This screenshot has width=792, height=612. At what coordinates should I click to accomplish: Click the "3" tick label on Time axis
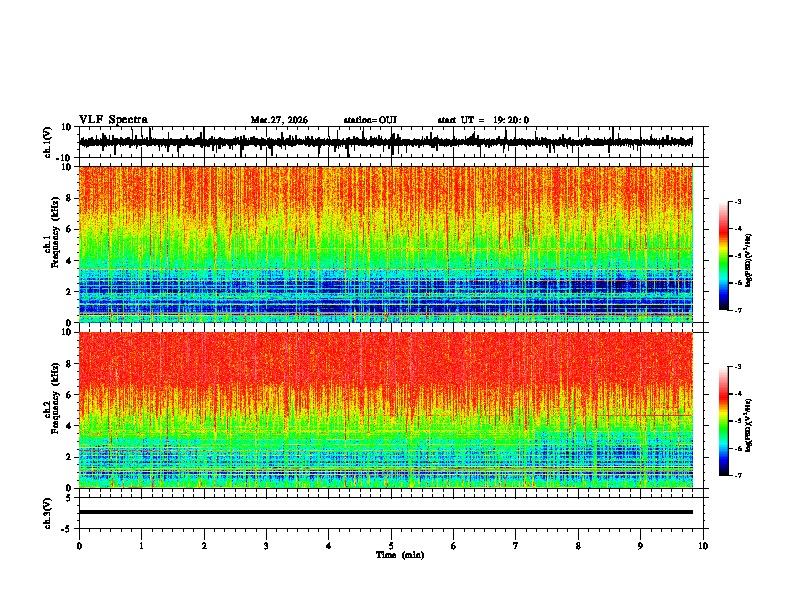(x=266, y=546)
